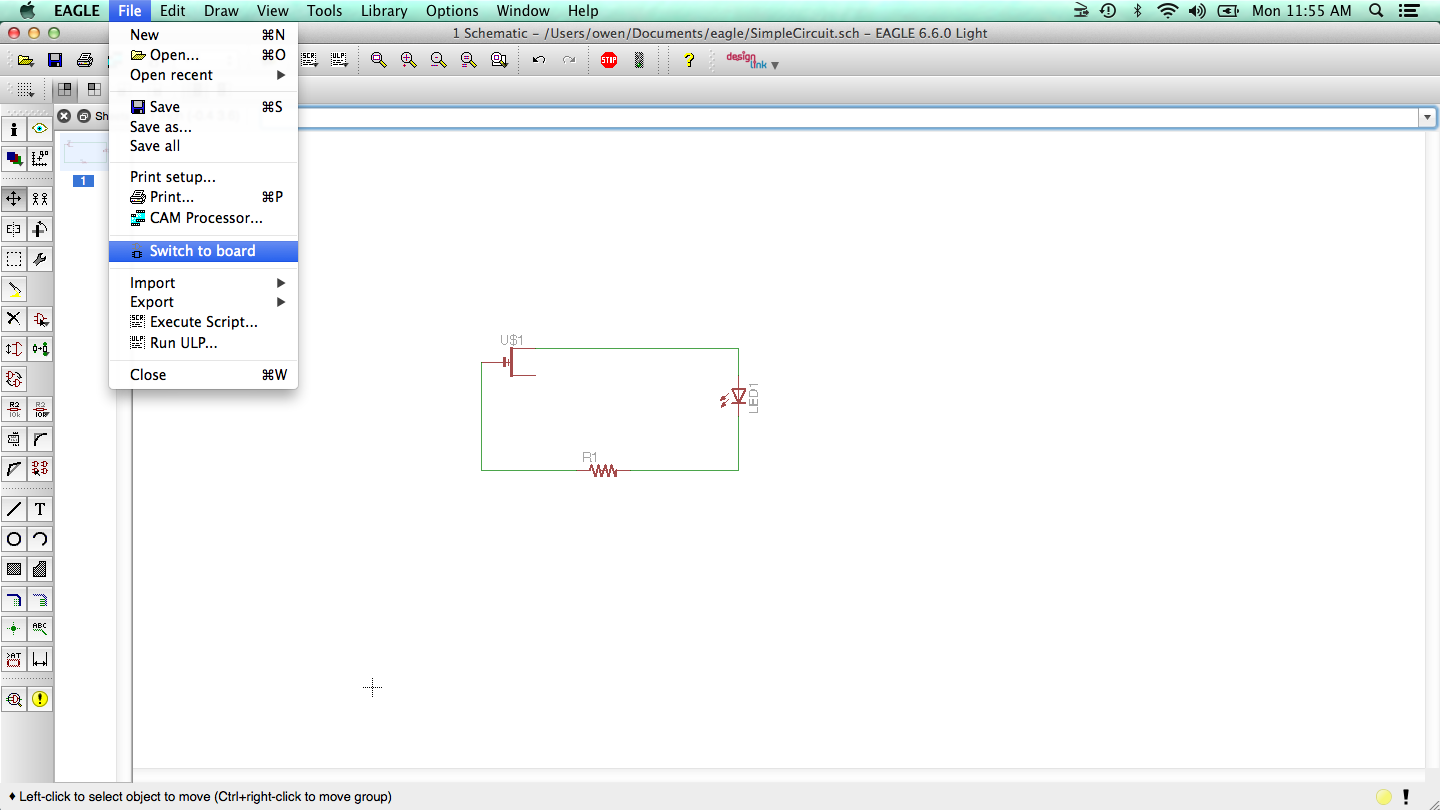The width and height of the screenshot is (1440, 810).
Task: Select the Label ABC tool
Action: click(x=40, y=629)
